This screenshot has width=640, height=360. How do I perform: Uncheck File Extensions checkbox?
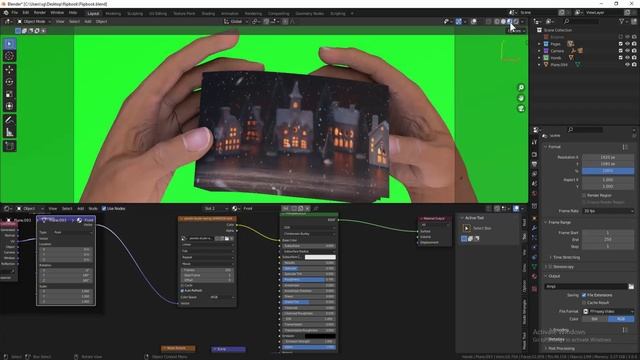click(584, 295)
